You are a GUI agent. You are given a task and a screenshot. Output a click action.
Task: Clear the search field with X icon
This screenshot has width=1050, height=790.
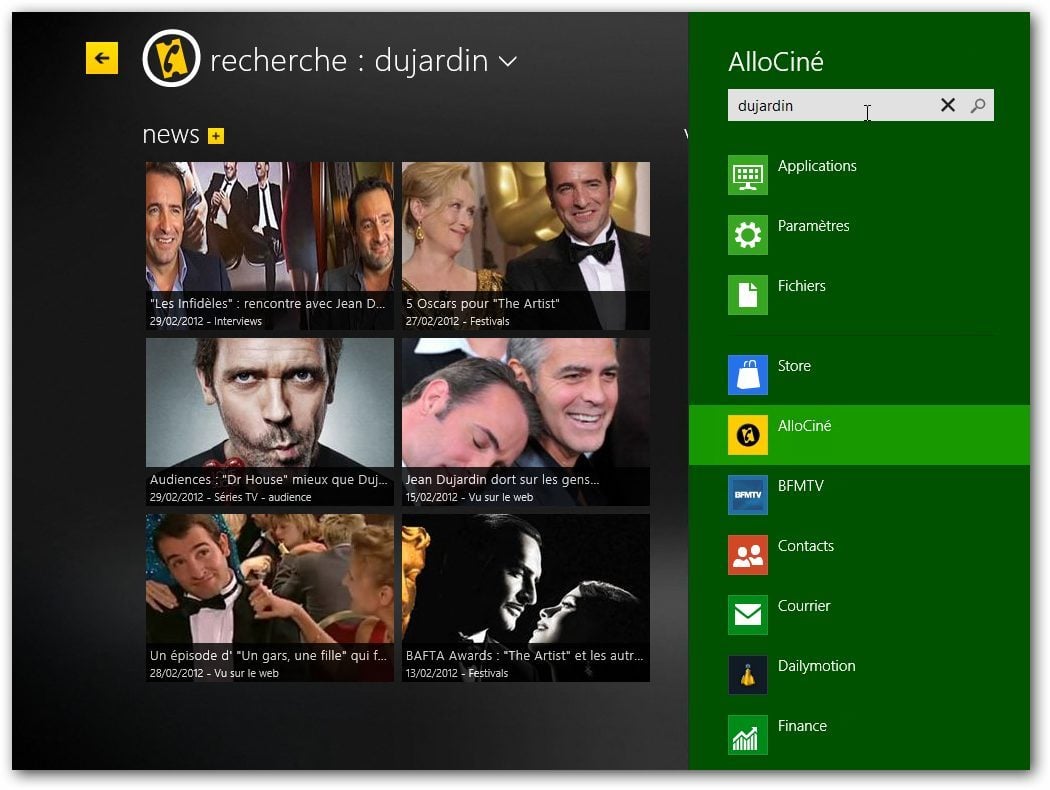(947, 105)
